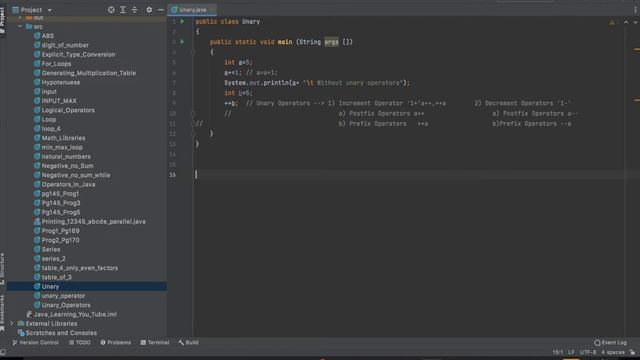Toggle Bookmarks side tab on left stripe
The image size is (640, 360).
tap(2, 313)
